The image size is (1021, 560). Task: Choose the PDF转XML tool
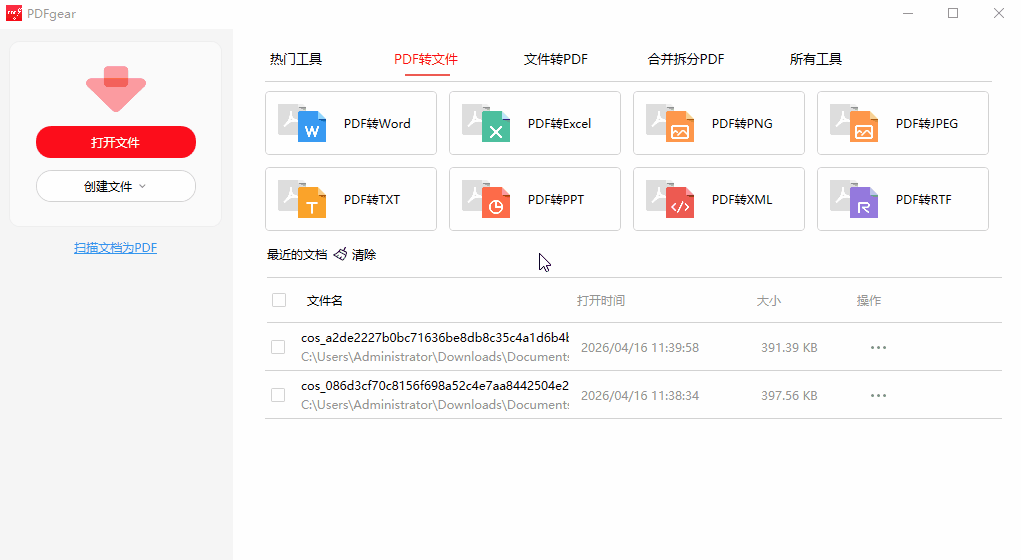pos(719,199)
